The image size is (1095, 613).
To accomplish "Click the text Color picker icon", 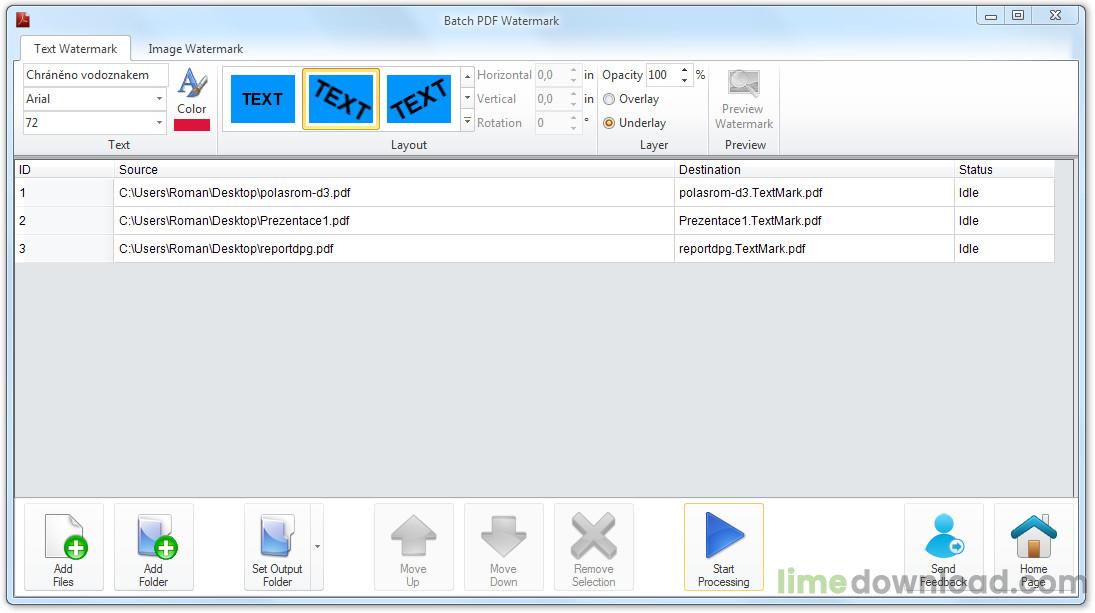I will pos(192,91).
